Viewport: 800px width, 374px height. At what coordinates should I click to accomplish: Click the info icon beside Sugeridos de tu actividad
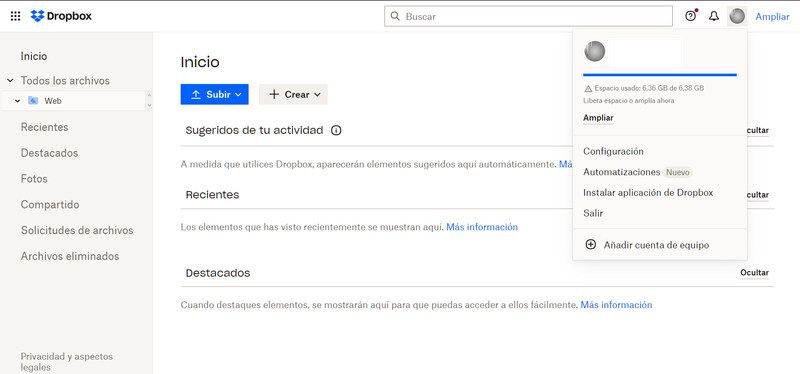(x=336, y=130)
